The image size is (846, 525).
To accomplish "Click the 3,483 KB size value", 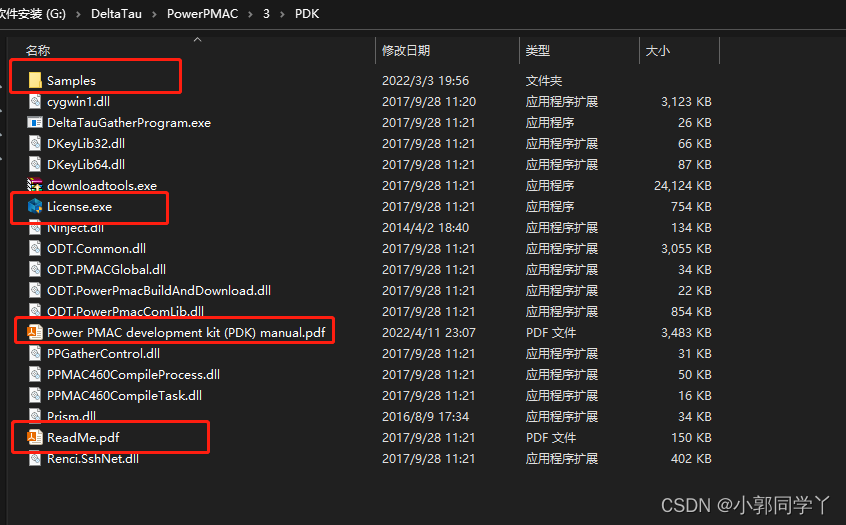I will 686,332.
